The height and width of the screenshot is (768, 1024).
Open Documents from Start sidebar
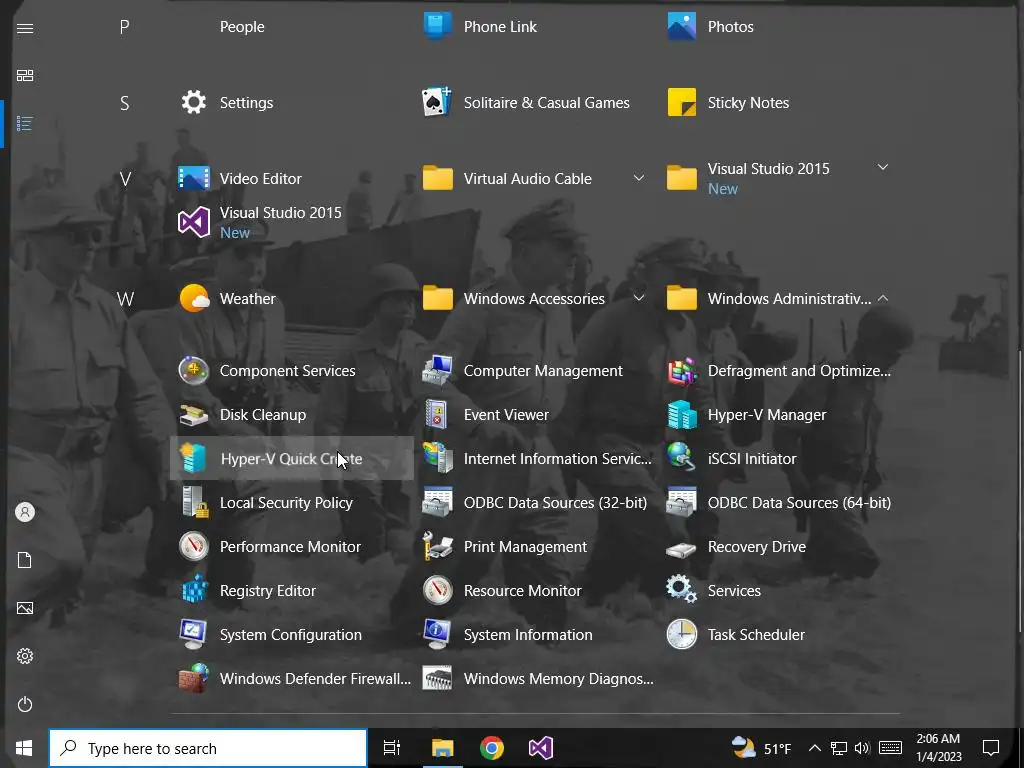(x=25, y=560)
